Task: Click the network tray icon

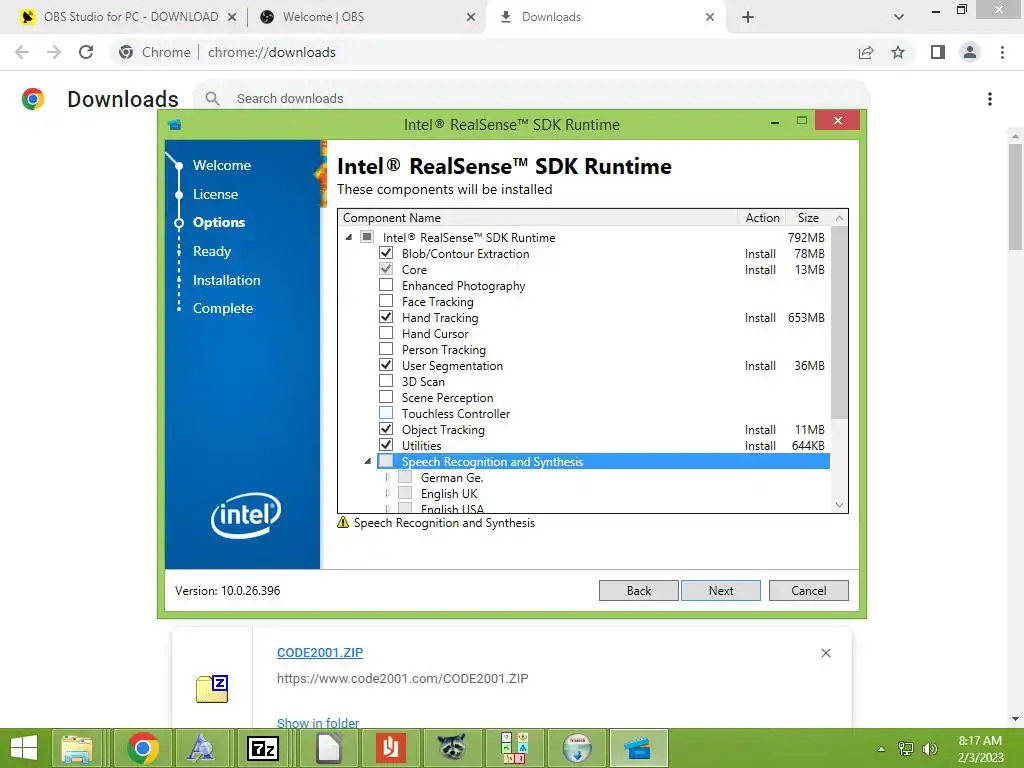Action: [906, 748]
